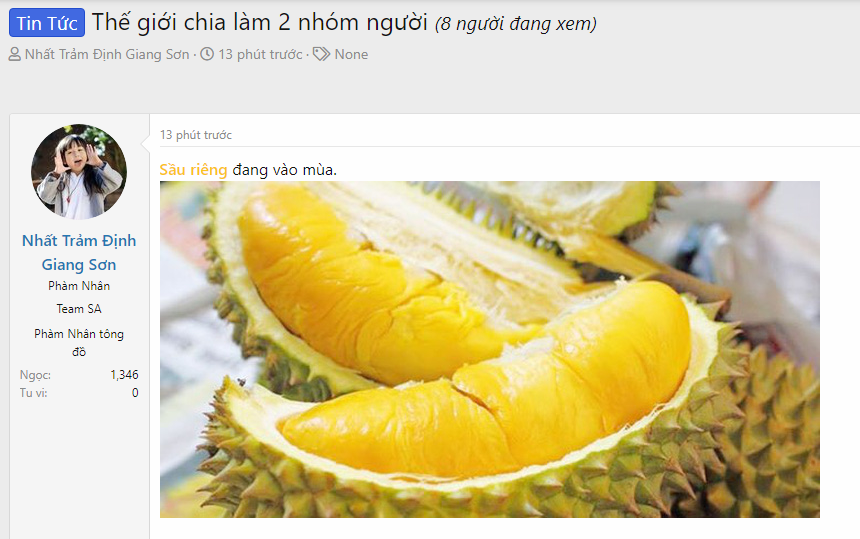This screenshot has width=860, height=539.
Task: Click the tags icon beside None
Action: pyautogui.click(x=321, y=54)
